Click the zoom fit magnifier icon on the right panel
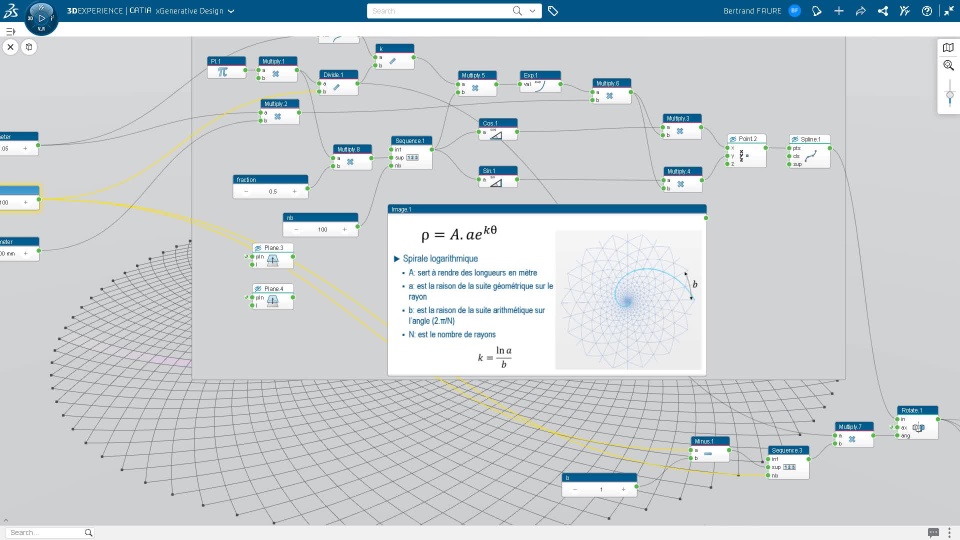960x540 pixels. [948, 66]
